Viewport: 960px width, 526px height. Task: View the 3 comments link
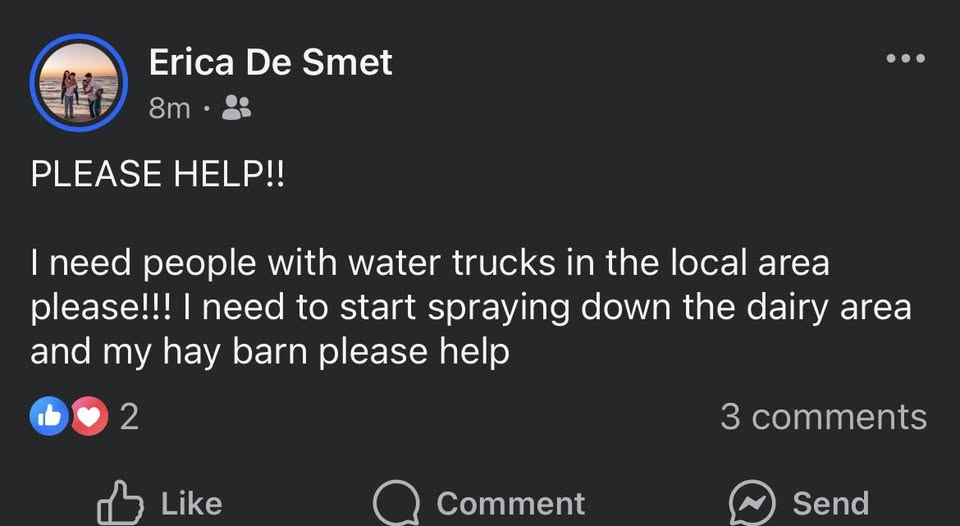(x=823, y=417)
